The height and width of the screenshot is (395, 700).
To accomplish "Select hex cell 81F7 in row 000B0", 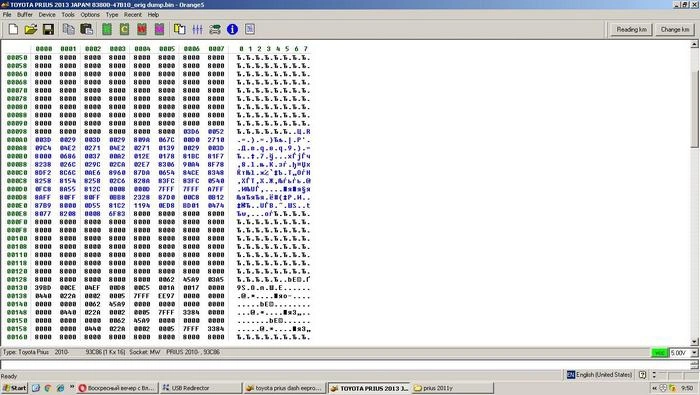I will [x=216, y=156].
